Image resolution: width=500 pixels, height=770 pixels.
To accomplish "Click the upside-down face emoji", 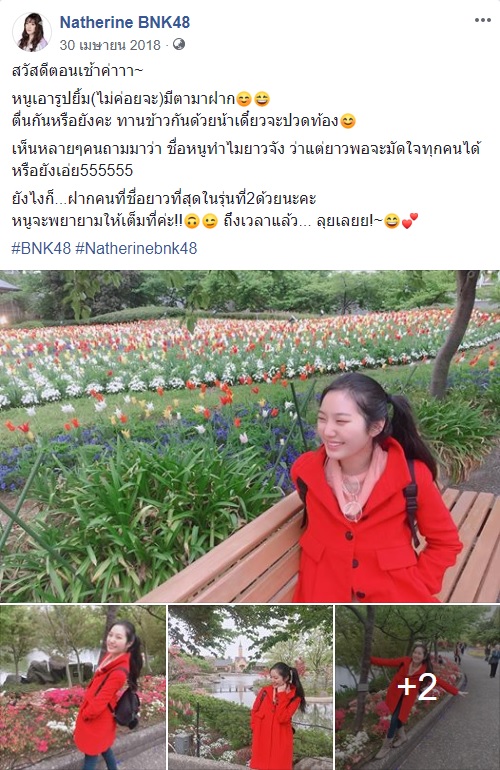I will tap(192, 222).
